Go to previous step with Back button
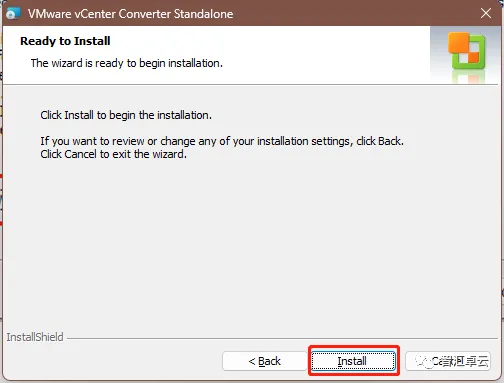Screen dimensions: 504x383 [264, 361]
